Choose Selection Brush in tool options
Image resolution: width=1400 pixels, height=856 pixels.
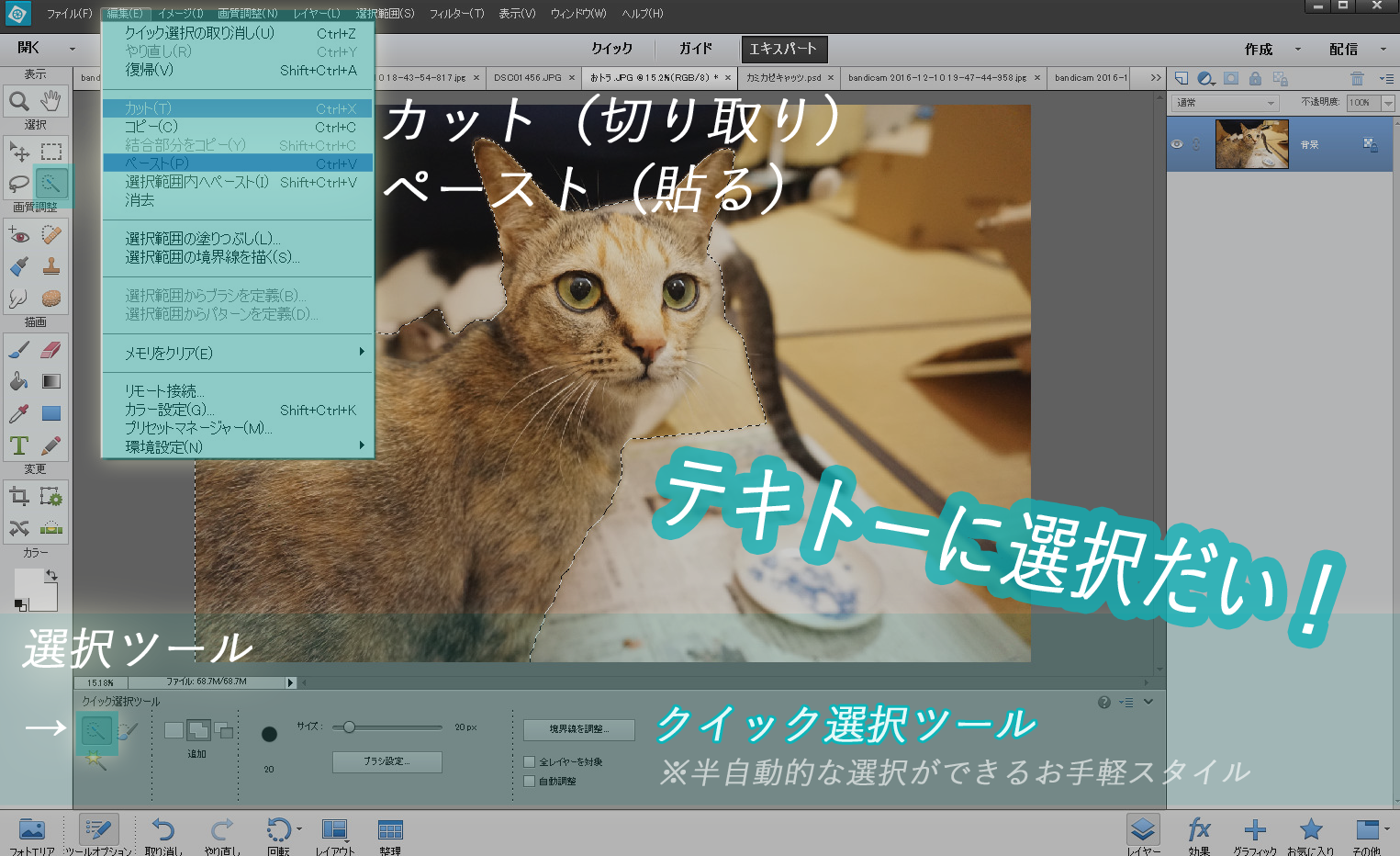point(128,730)
